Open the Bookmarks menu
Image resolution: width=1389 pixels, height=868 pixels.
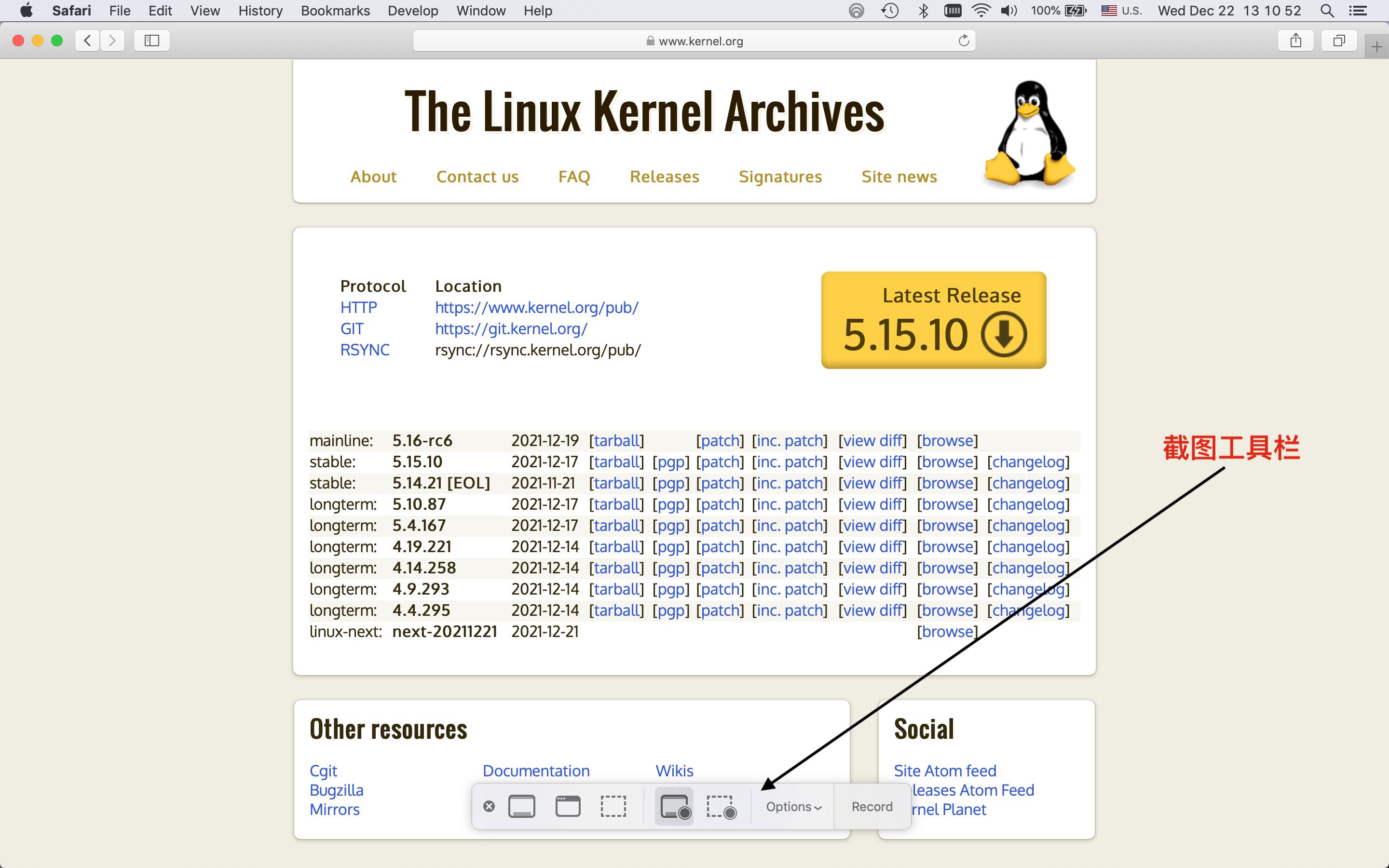pyautogui.click(x=335, y=11)
